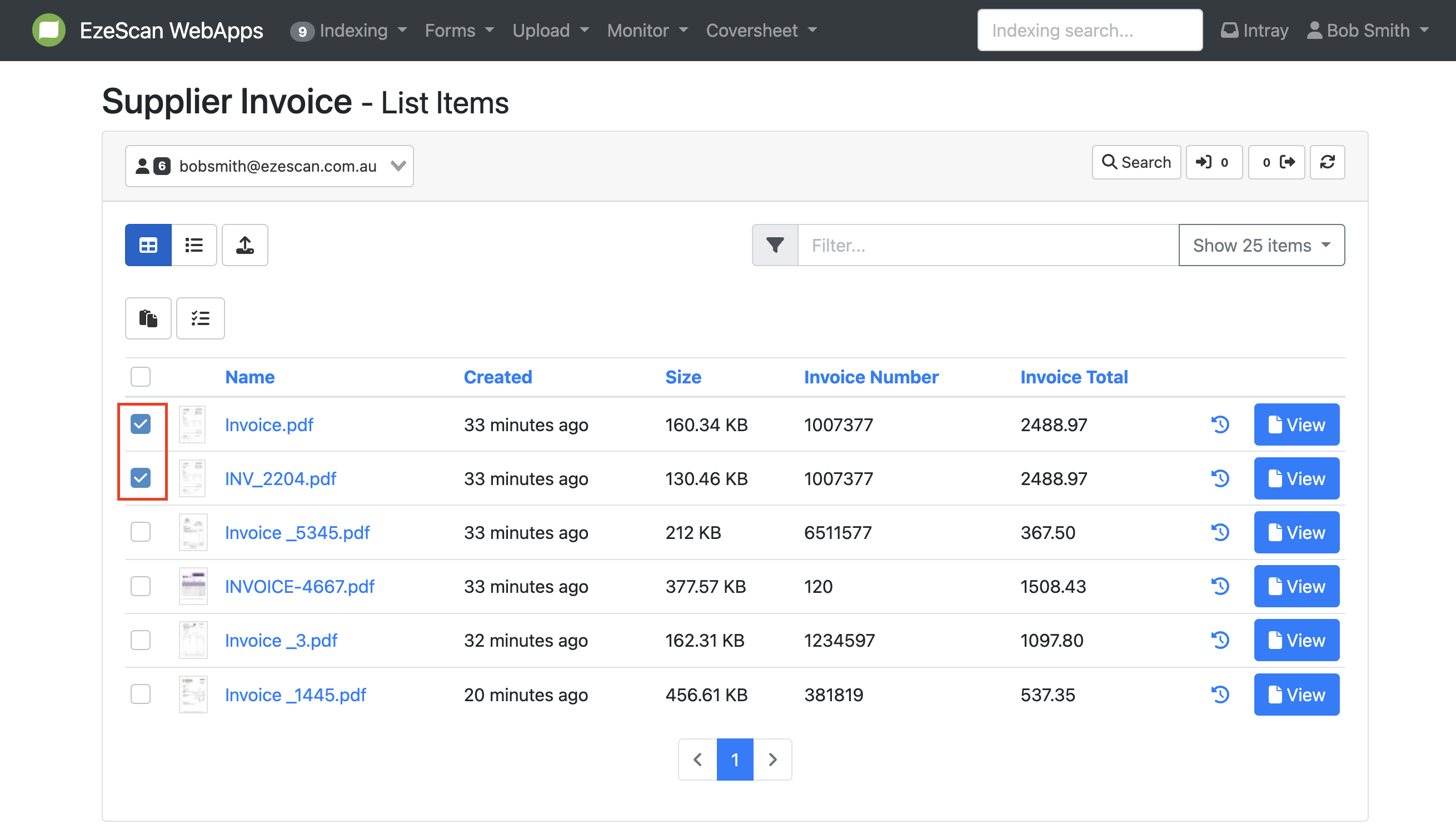Click the Indexing search input field
This screenshot has height=839, width=1456.
click(1089, 31)
